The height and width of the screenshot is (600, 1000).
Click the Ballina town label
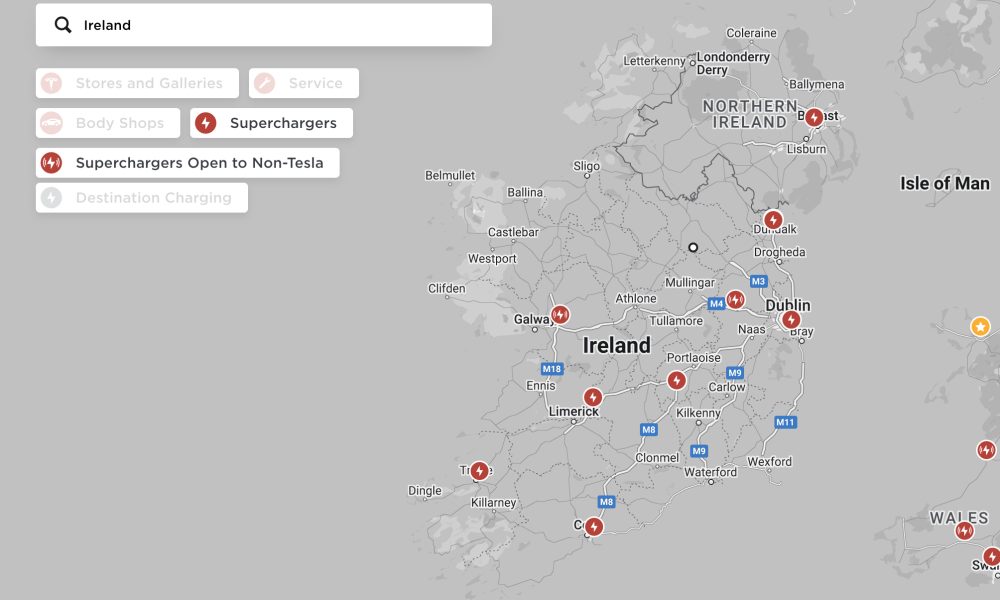point(525,192)
